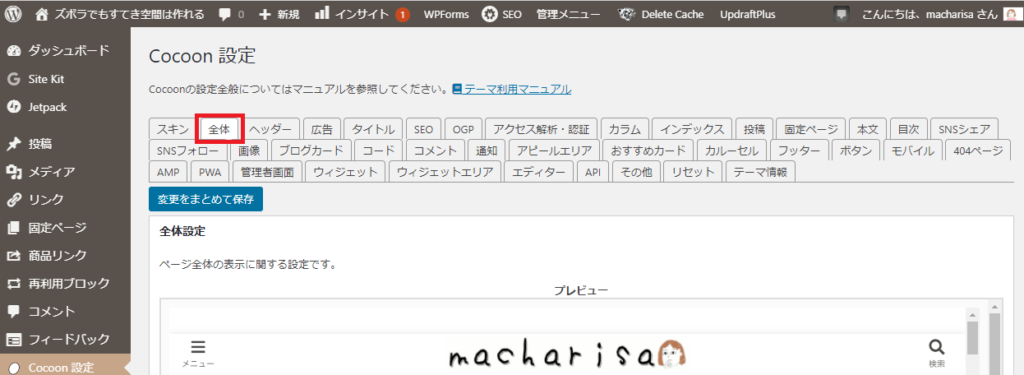Open the 画像 tab
The image size is (1024, 375).
[x=248, y=150]
